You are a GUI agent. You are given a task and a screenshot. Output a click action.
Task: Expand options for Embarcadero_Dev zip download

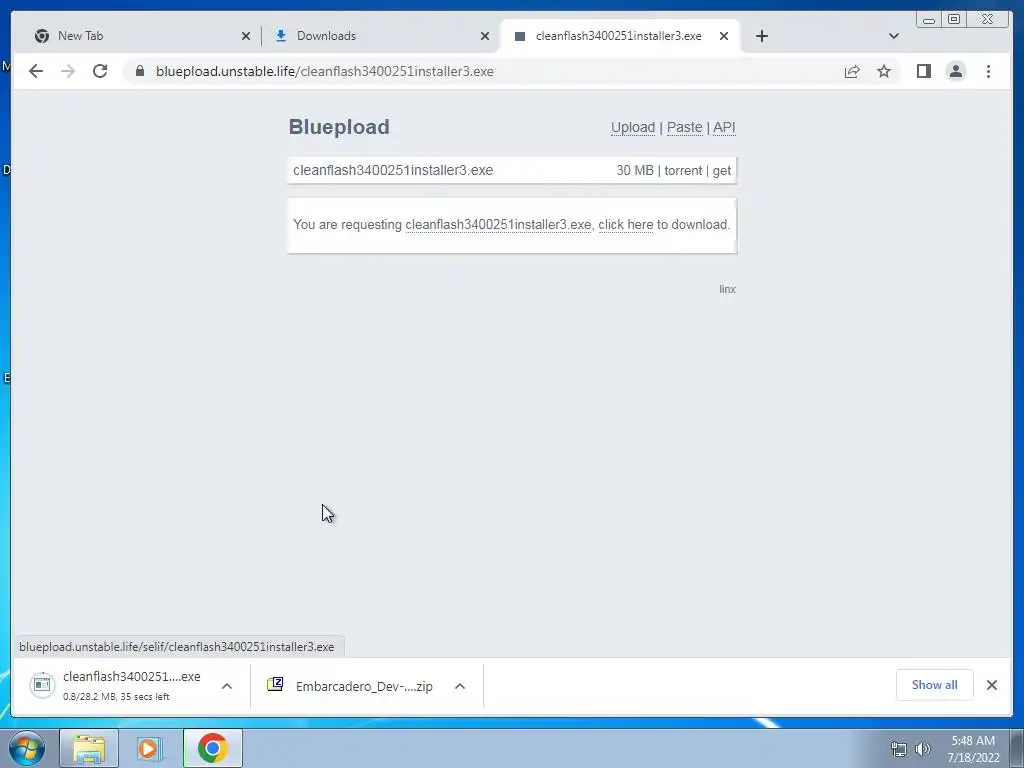[x=460, y=686]
